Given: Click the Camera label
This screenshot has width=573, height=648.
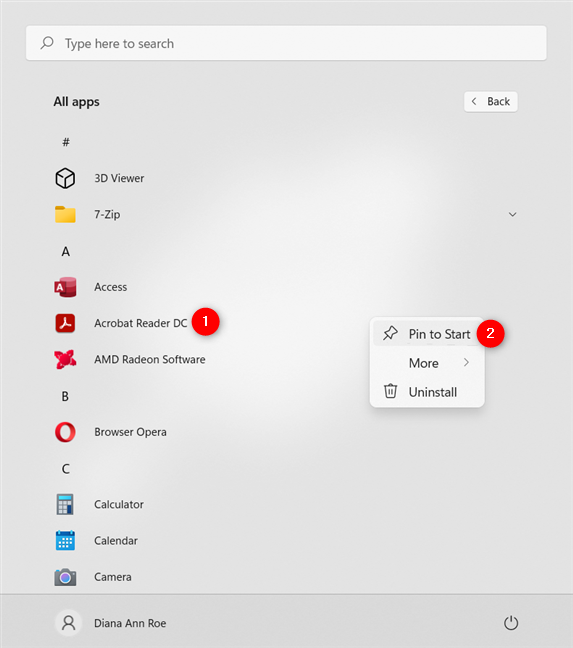Looking at the screenshot, I should click(x=113, y=577).
